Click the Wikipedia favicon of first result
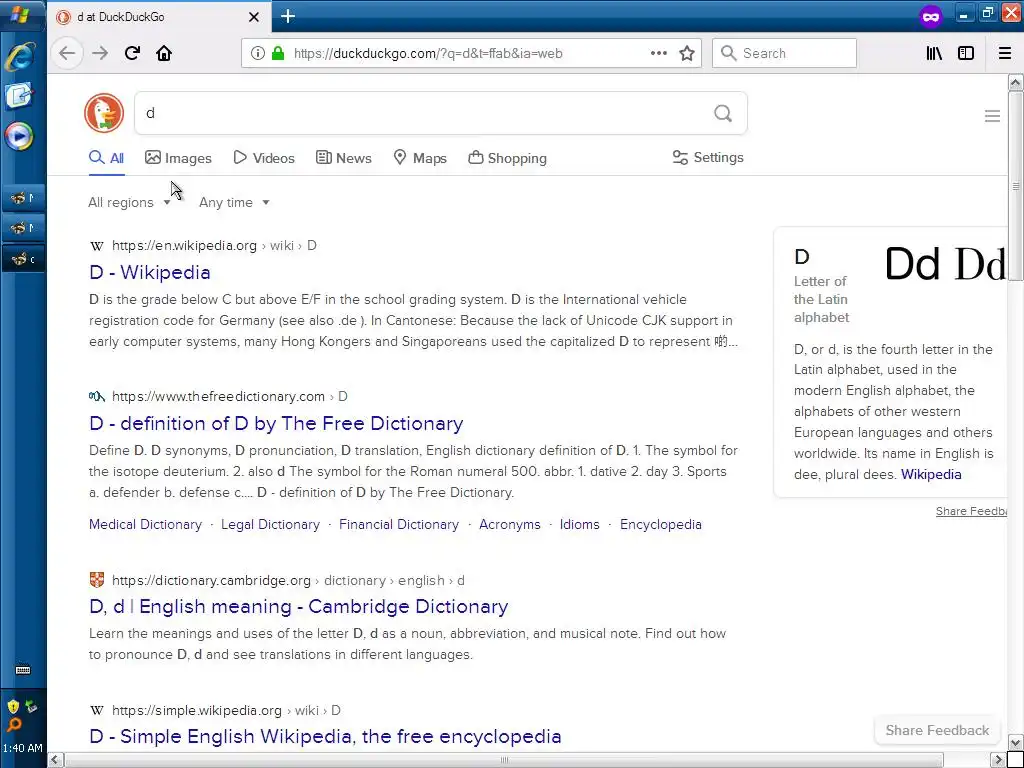The height and width of the screenshot is (768, 1024). 97,246
